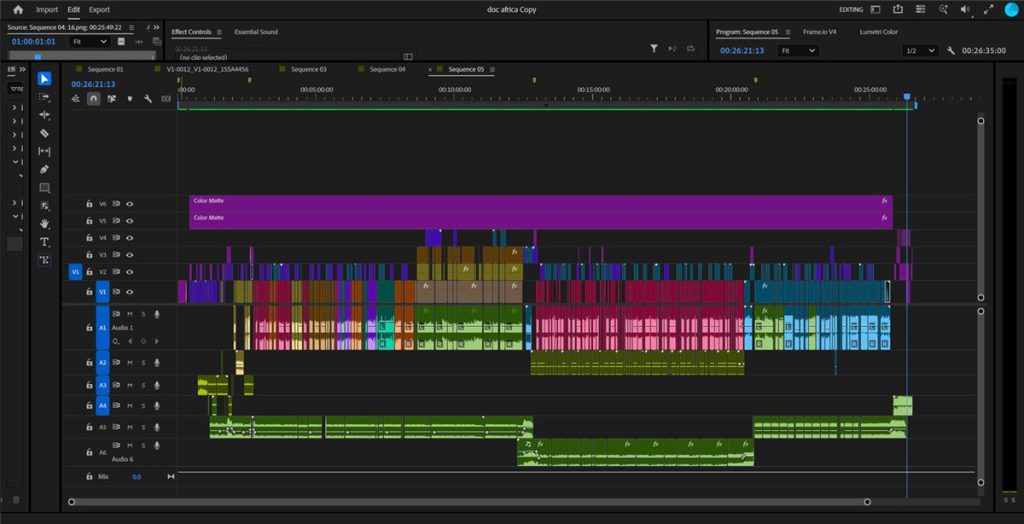Screen dimensions: 1024x524
Task: Switch to Sequence 01 timeline tab
Action: [105, 69]
